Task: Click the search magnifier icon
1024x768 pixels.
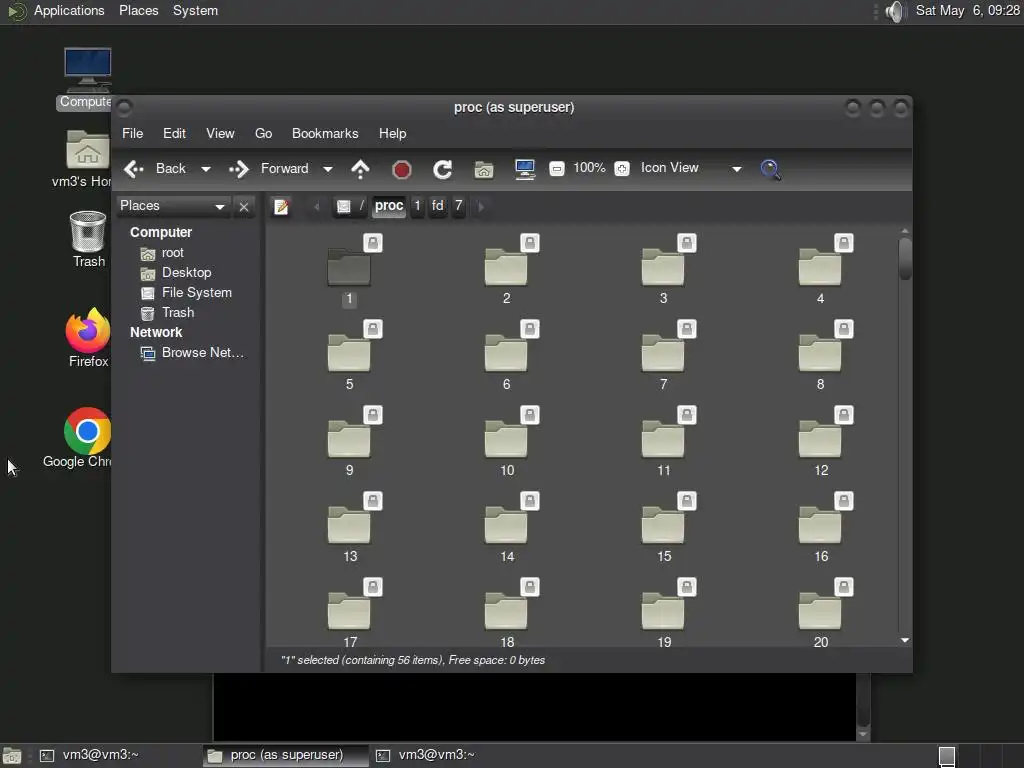Action: (770, 169)
